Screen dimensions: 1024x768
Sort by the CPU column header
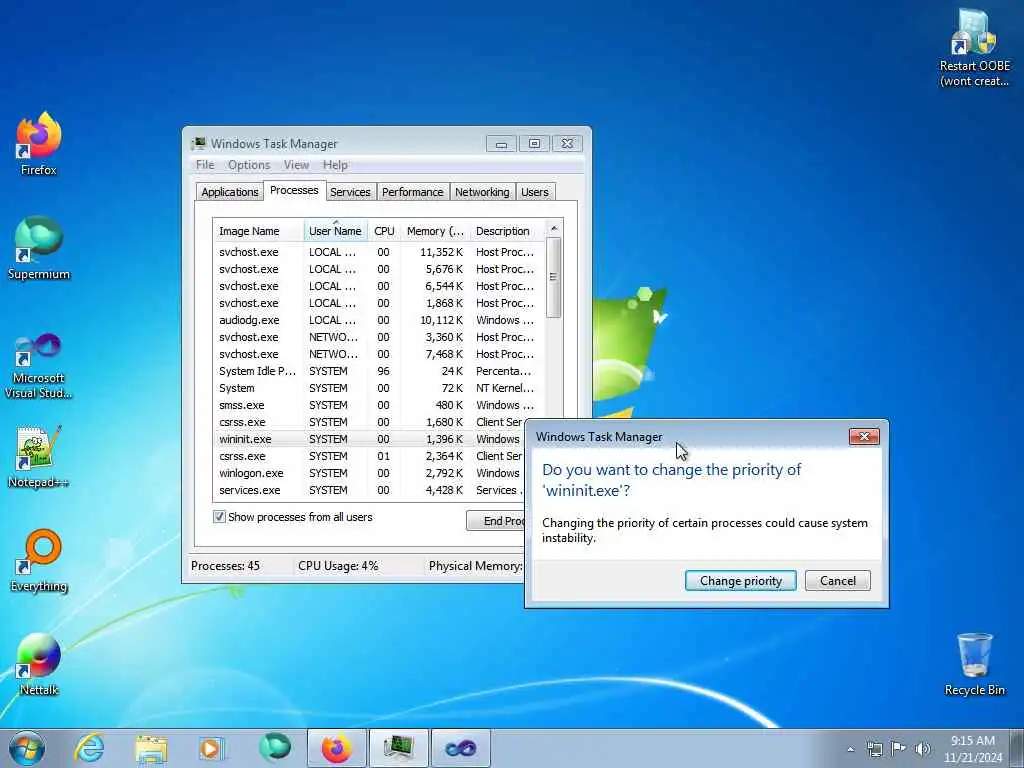tap(384, 231)
